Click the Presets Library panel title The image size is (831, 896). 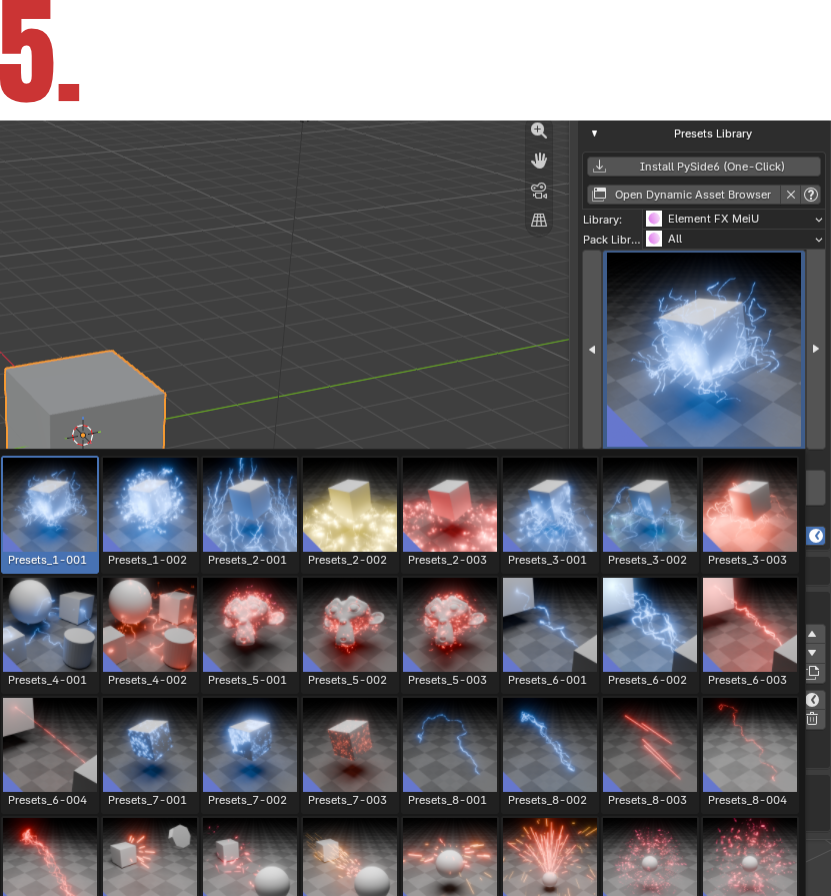(712, 134)
